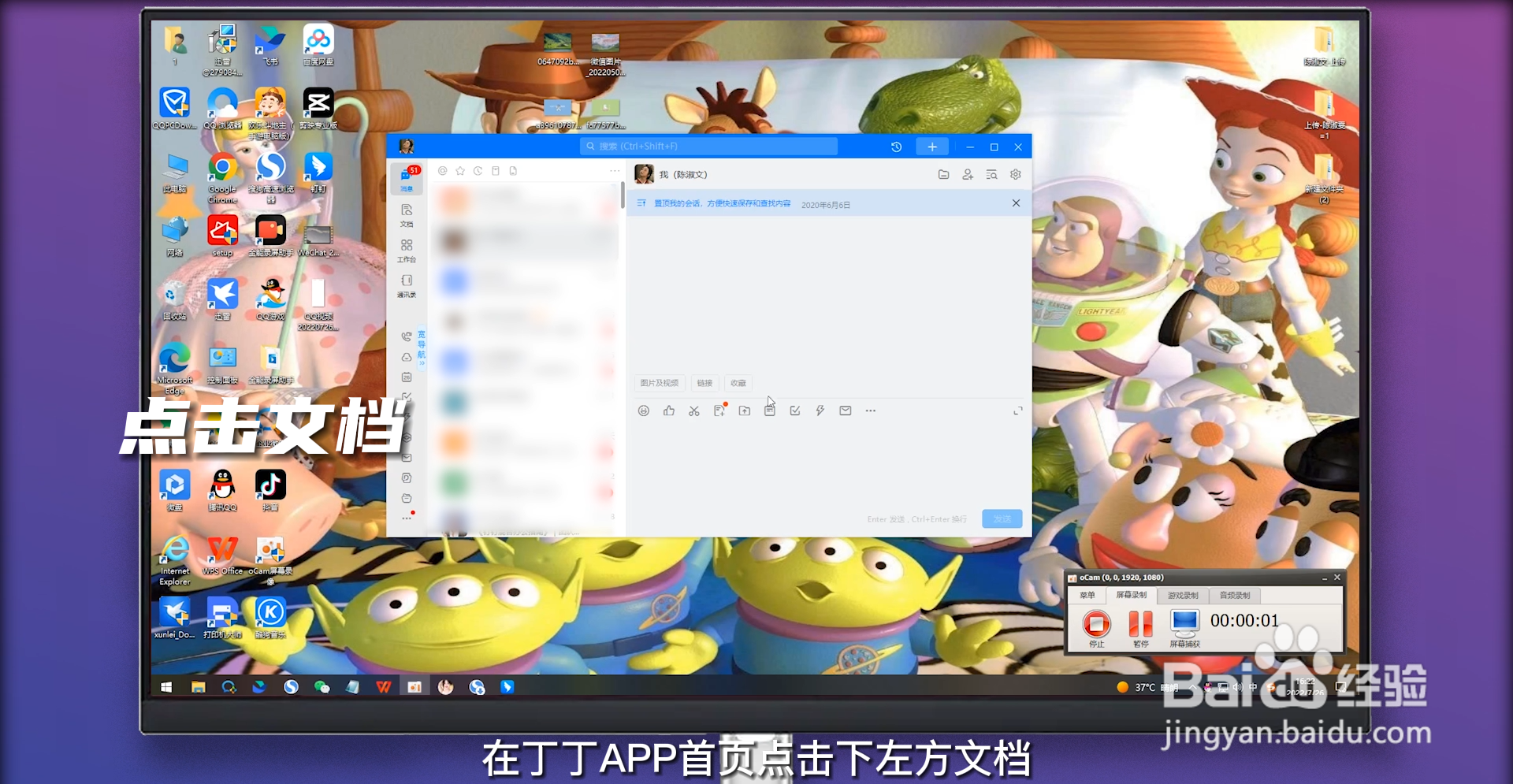The height and width of the screenshot is (784, 1513).
Task: Open File Explorer from the taskbar
Action: click(198, 687)
